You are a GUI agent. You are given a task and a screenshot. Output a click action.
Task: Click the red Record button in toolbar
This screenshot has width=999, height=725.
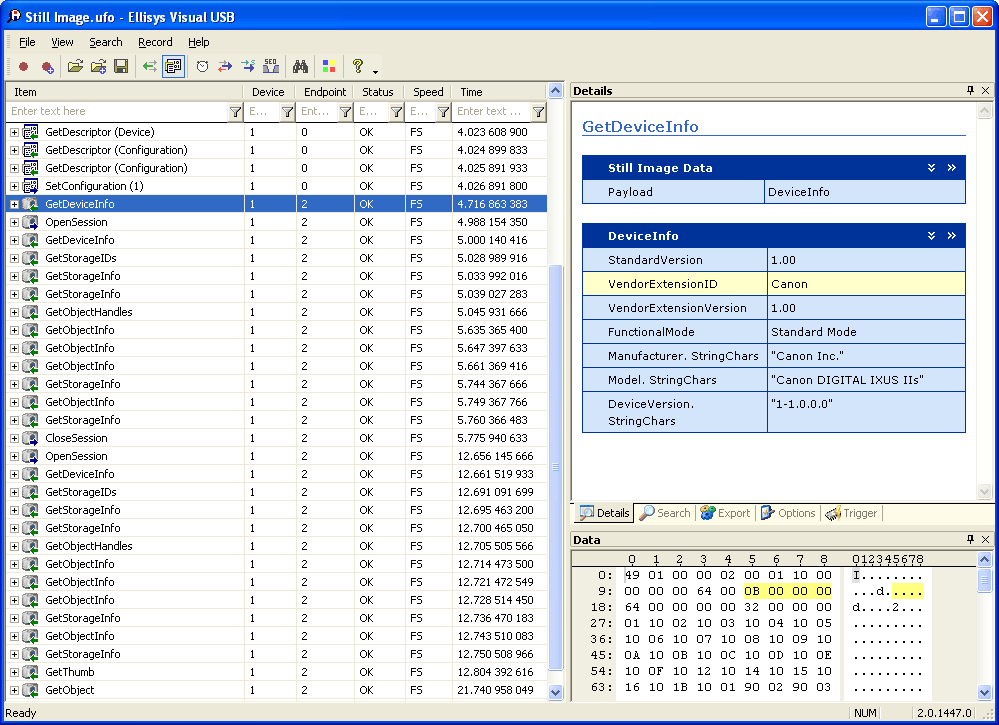(23, 67)
